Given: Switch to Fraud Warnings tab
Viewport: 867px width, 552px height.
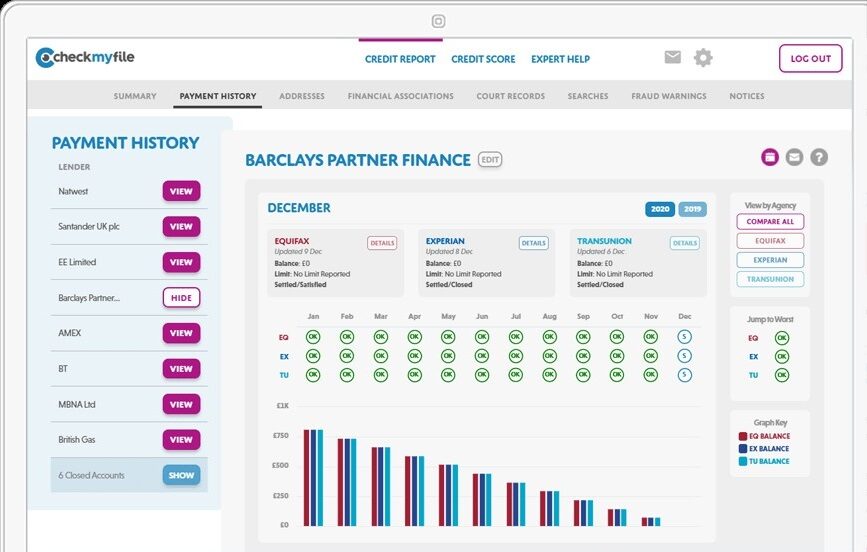Looking at the screenshot, I should 668,96.
